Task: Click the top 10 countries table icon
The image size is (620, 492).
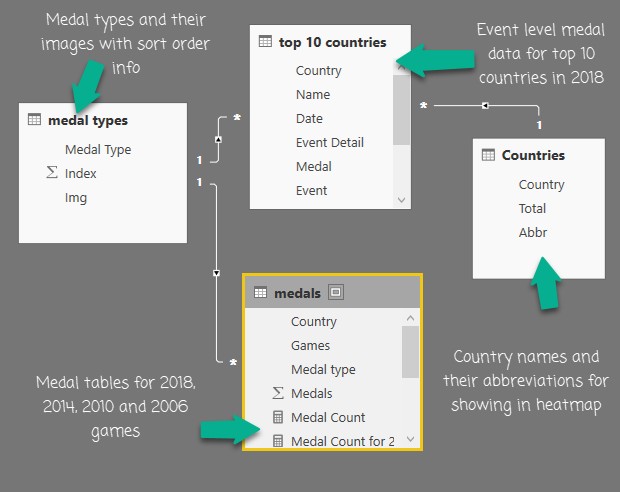Action: pos(265,42)
